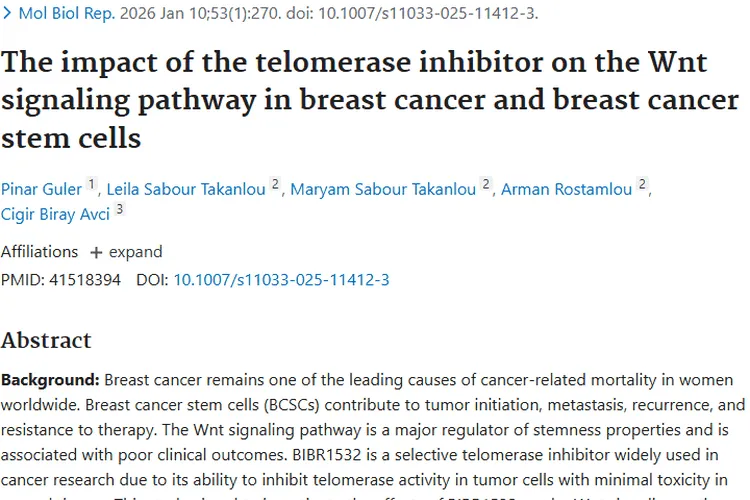
Task: Open the Mol Biol Rep journal link
Action: click(x=59, y=13)
